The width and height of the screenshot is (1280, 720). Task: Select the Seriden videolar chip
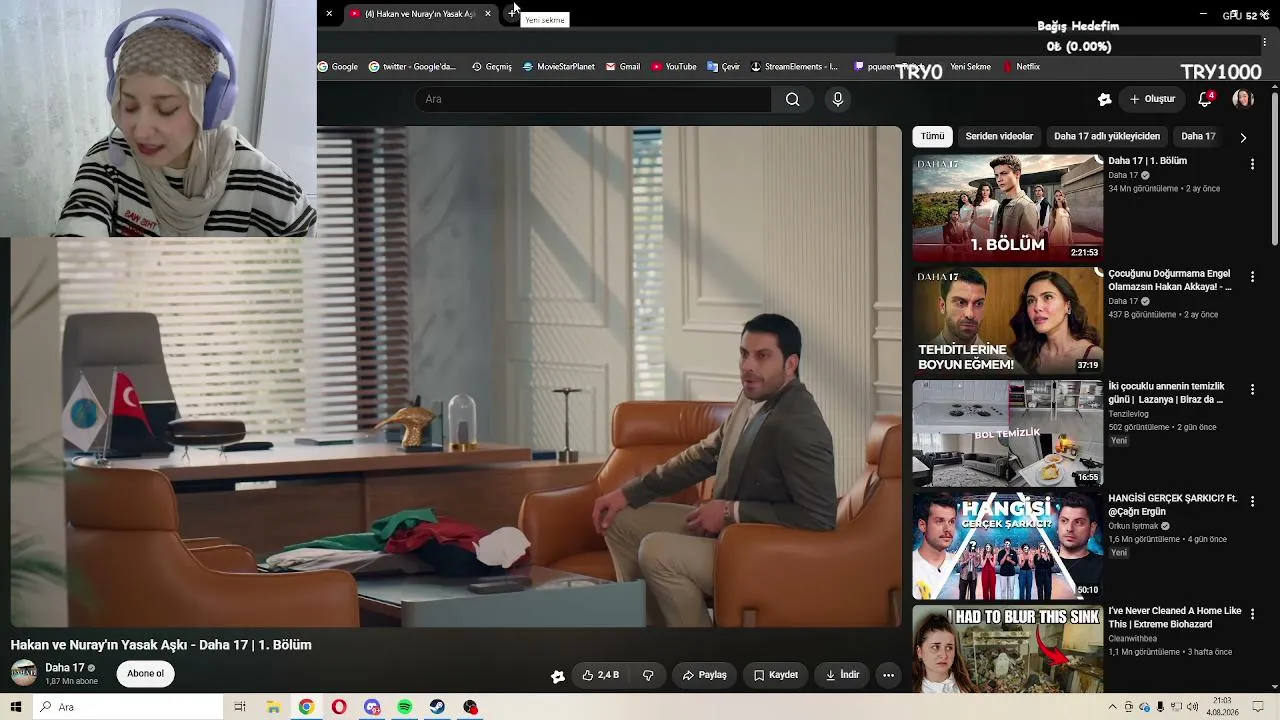pyautogui.click(x=999, y=136)
